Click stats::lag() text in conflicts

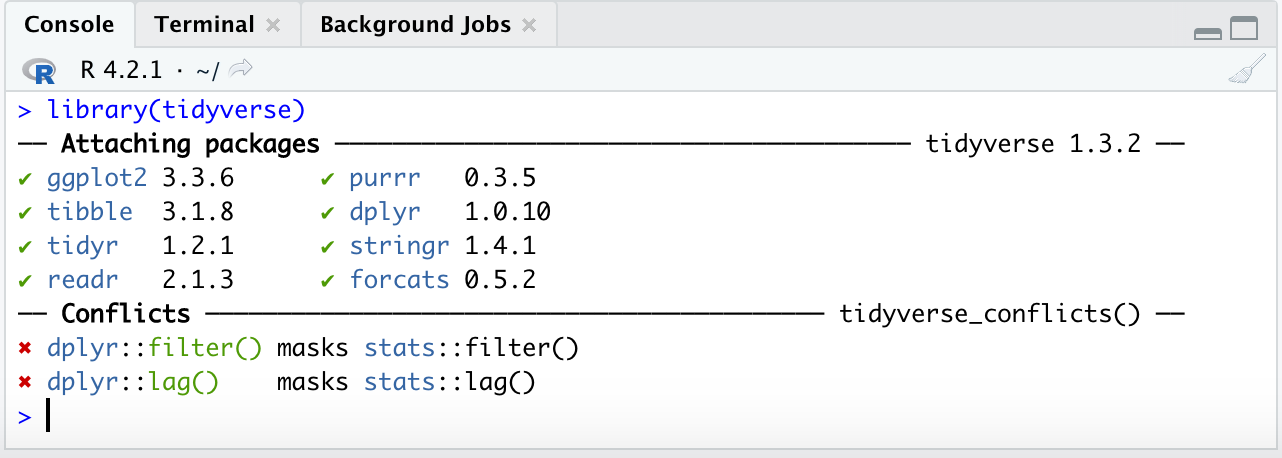point(450,382)
